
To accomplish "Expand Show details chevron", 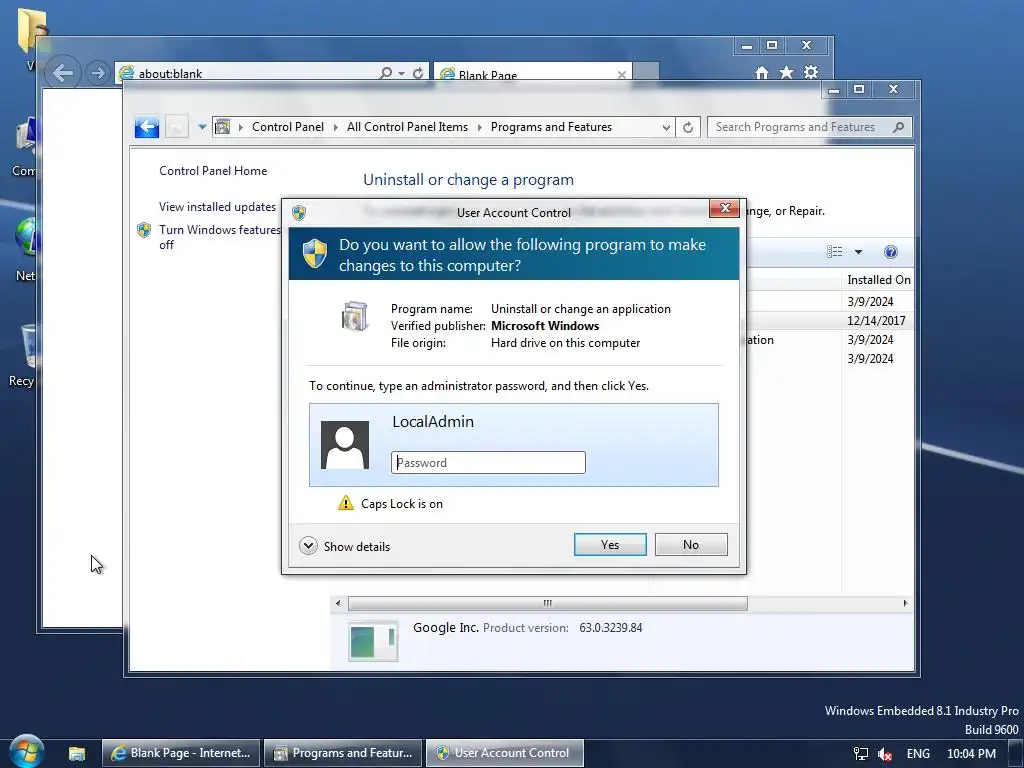I will 308,546.
